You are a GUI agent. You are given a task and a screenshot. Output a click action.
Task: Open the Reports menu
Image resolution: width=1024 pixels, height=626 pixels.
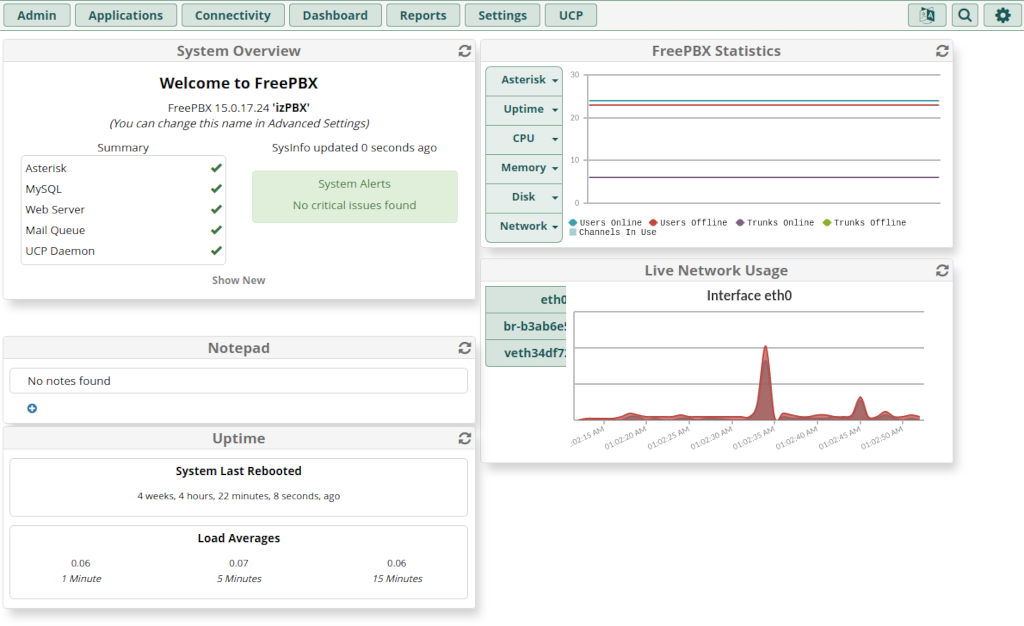point(423,15)
